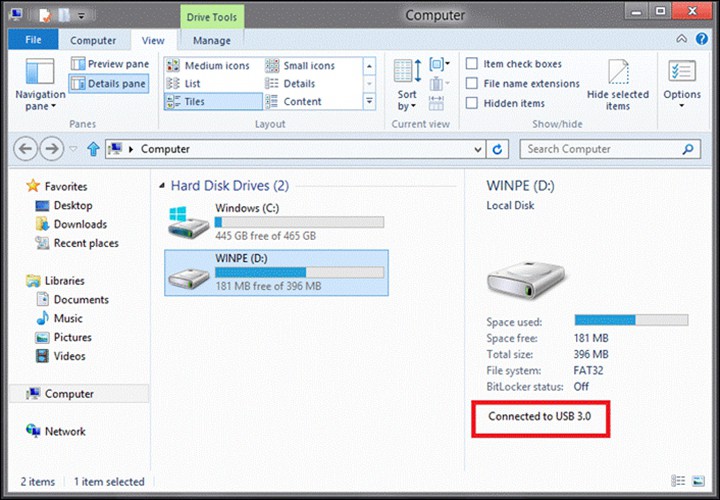Expand the address bar history dropdown
This screenshot has height=500, width=720.
[x=478, y=149]
